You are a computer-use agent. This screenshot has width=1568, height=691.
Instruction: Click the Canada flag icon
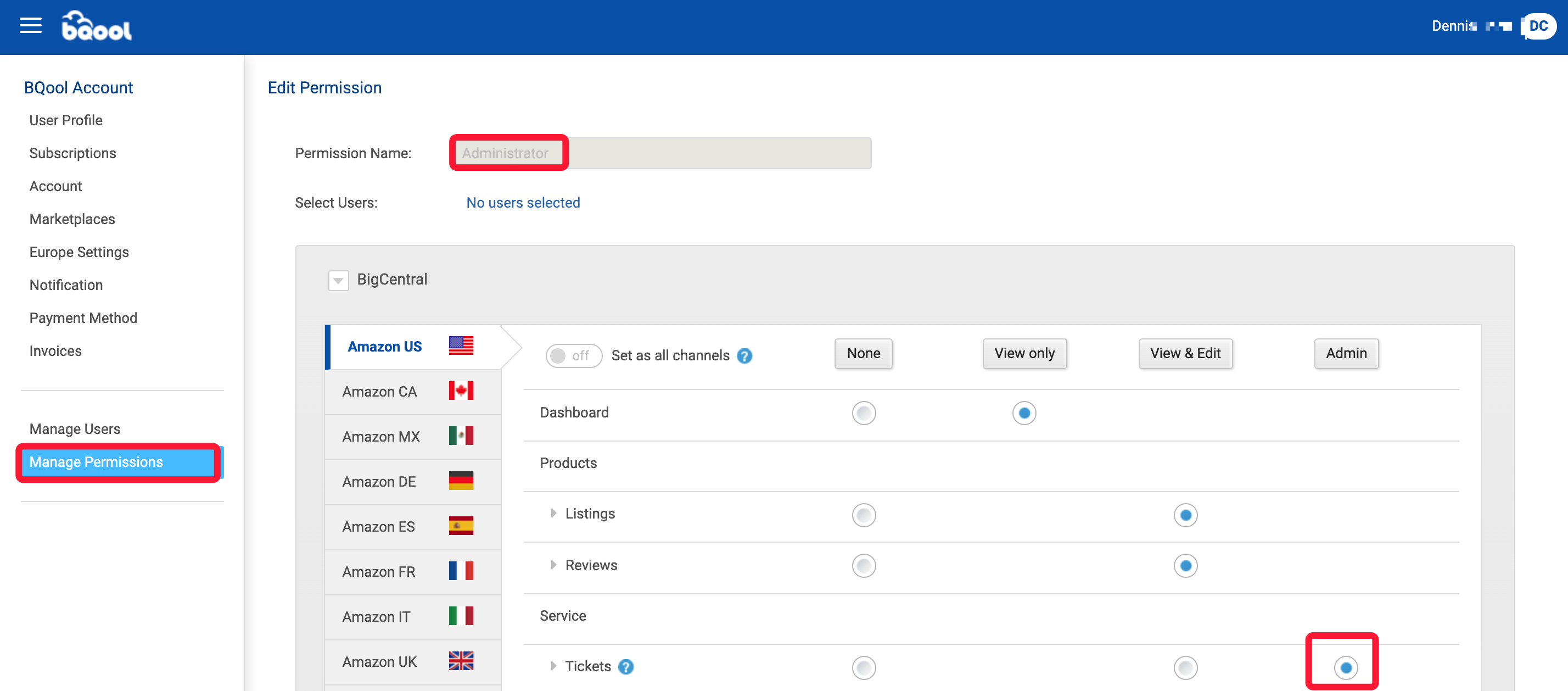pyautogui.click(x=461, y=391)
